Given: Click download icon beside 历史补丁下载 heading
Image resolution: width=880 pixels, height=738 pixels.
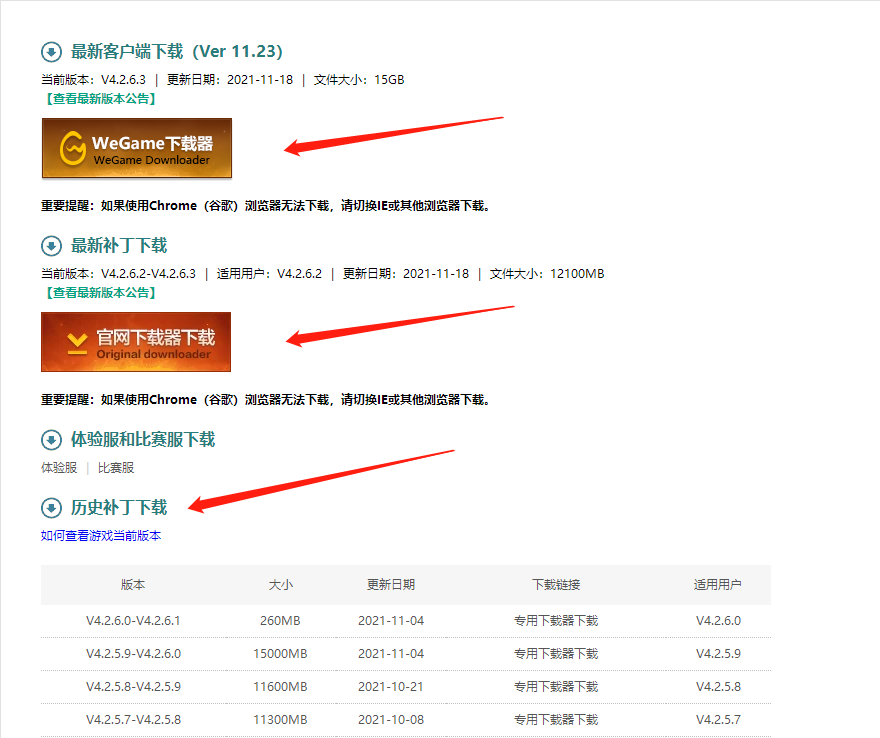Looking at the screenshot, I should pyautogui.click(x=51, y=508).
